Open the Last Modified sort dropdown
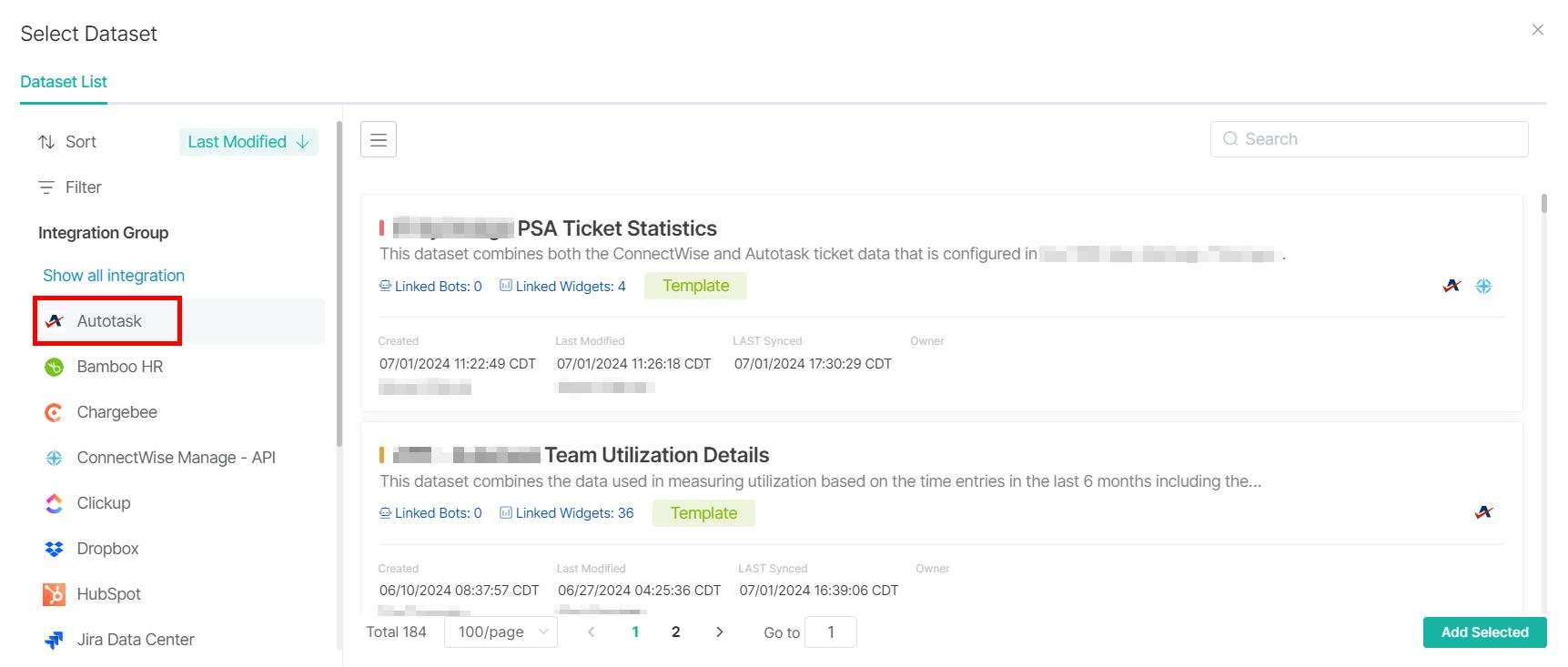Viewport: 1568px width, 667px height. [x=248, y=142]
